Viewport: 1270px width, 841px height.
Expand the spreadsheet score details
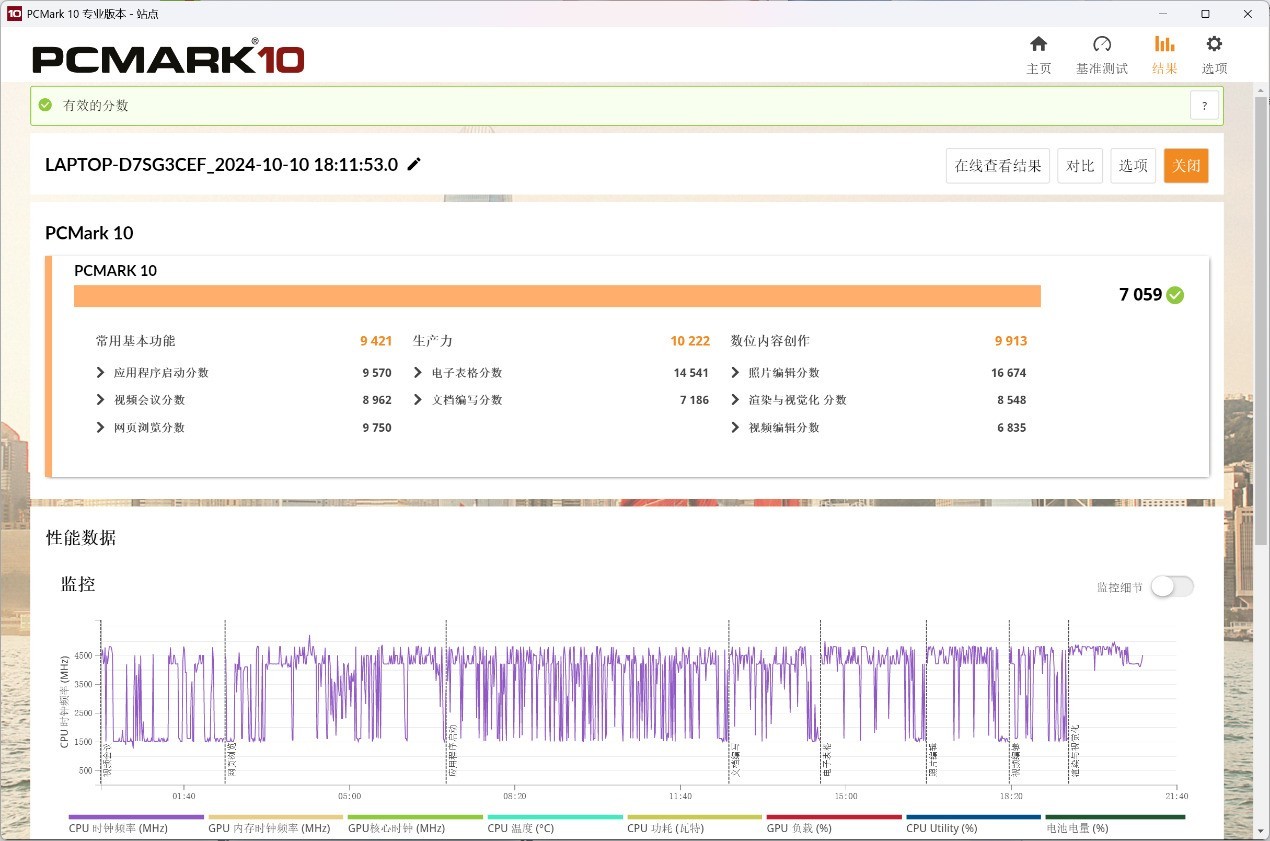[x=418, y=373]
